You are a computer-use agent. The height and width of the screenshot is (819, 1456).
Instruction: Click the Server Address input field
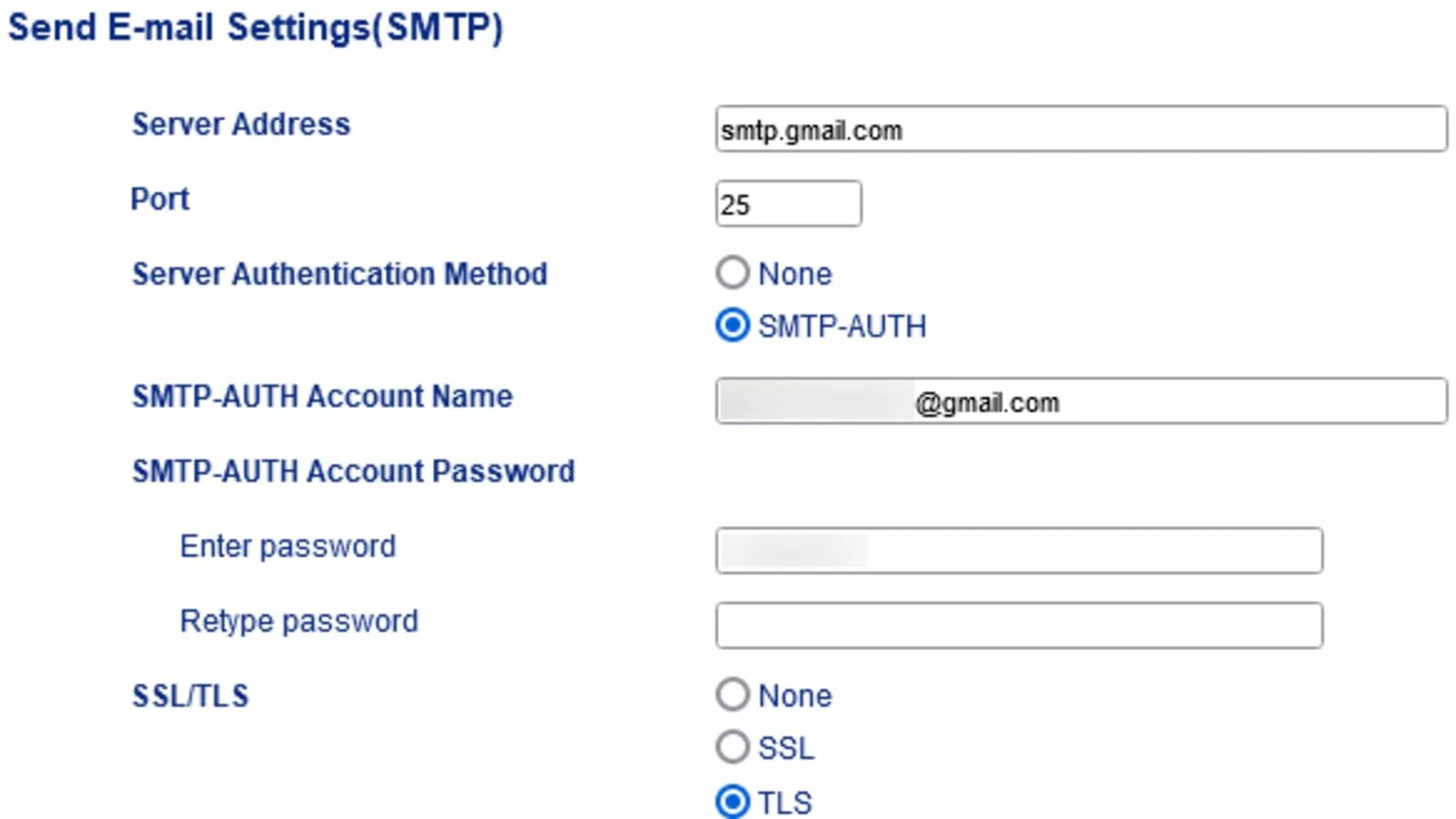(x=1081, y=129)
